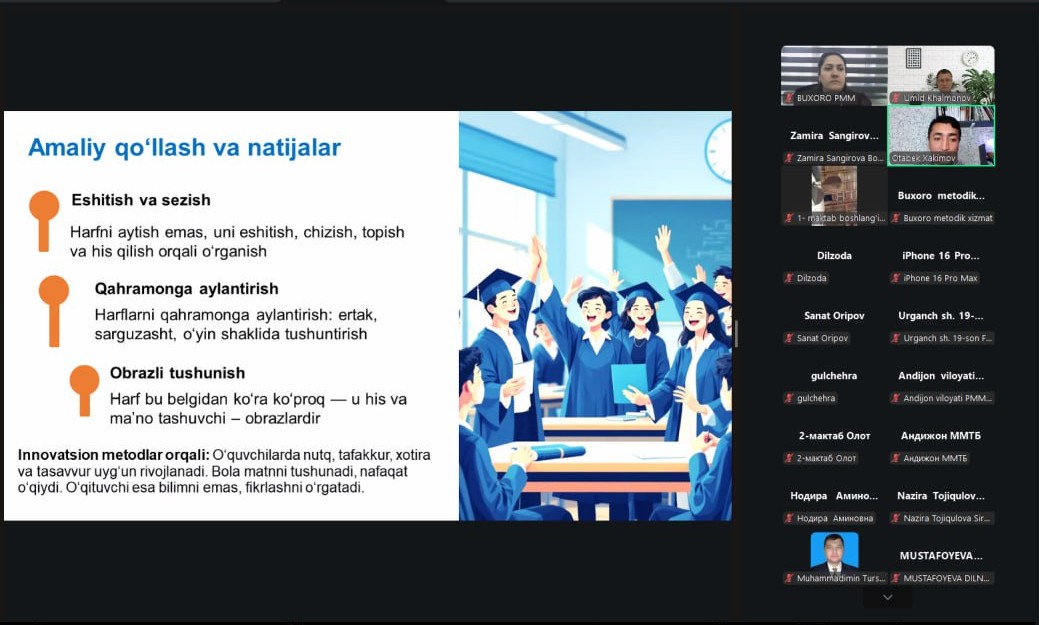Click the slide title Amaliy qo'llash va natijalar
The width and height of the screenshot is (1039, 625).
click(184, 148)
